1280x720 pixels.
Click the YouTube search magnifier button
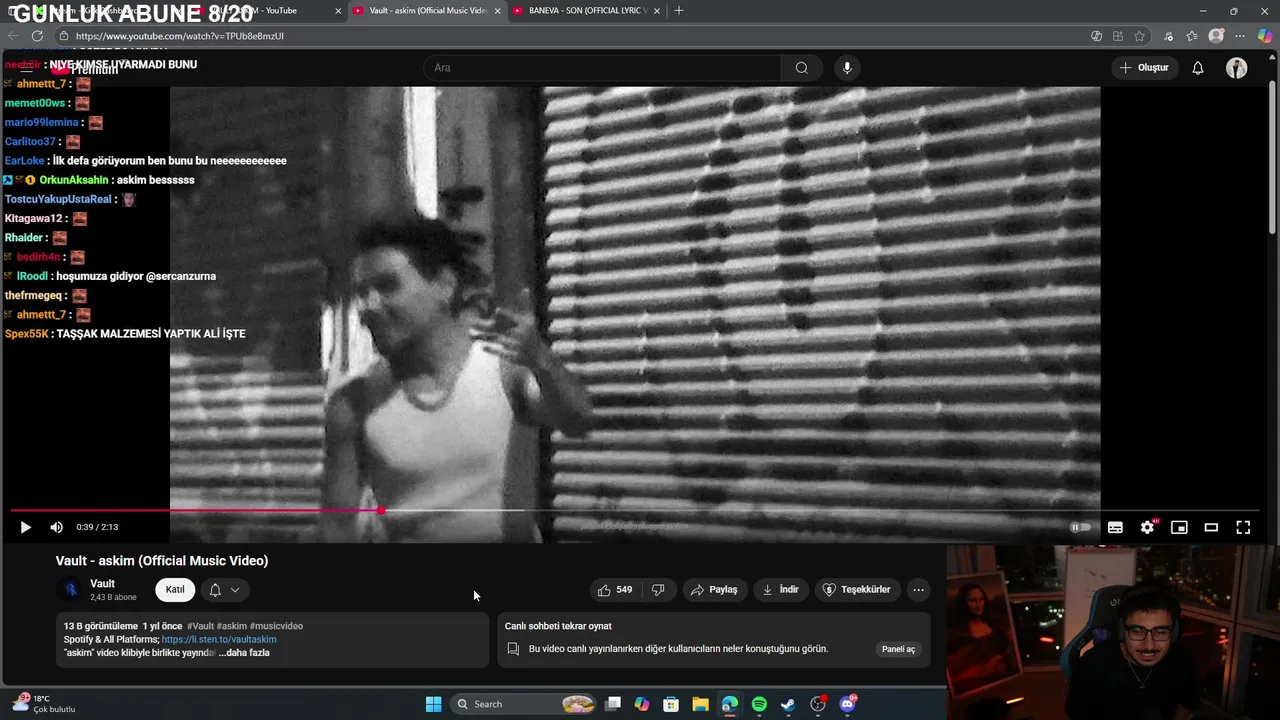pos(801,68)
